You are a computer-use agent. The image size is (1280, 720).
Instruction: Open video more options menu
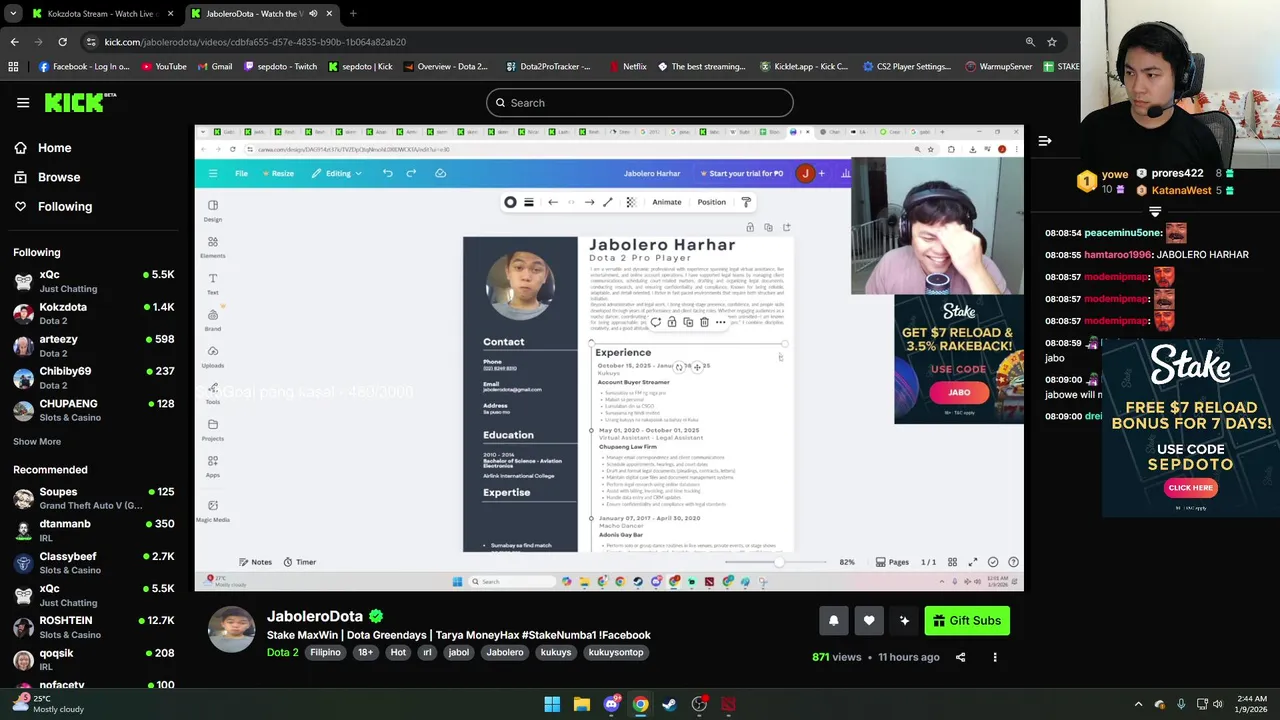click(x=995, y=657)
